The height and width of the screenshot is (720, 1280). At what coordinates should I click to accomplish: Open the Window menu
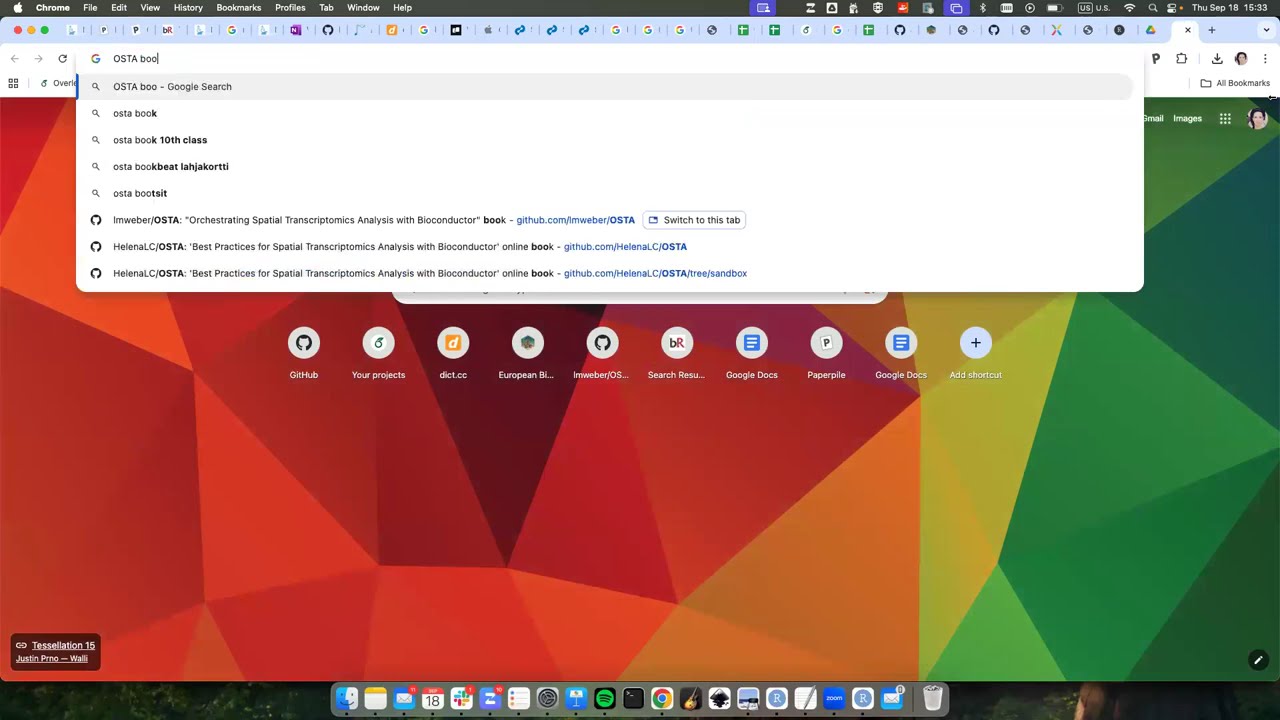(363, 8)
